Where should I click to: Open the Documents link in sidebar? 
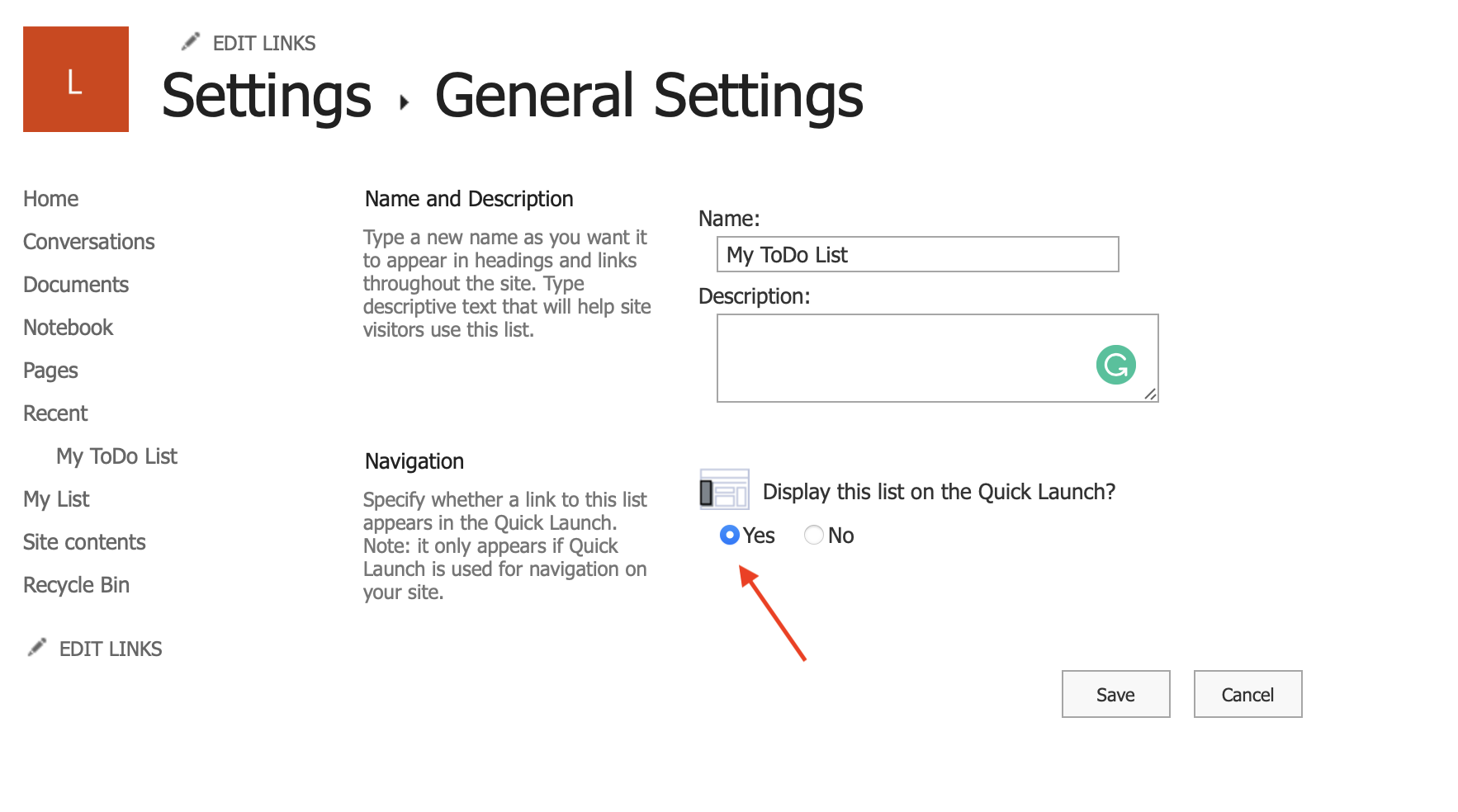point(76,284)
